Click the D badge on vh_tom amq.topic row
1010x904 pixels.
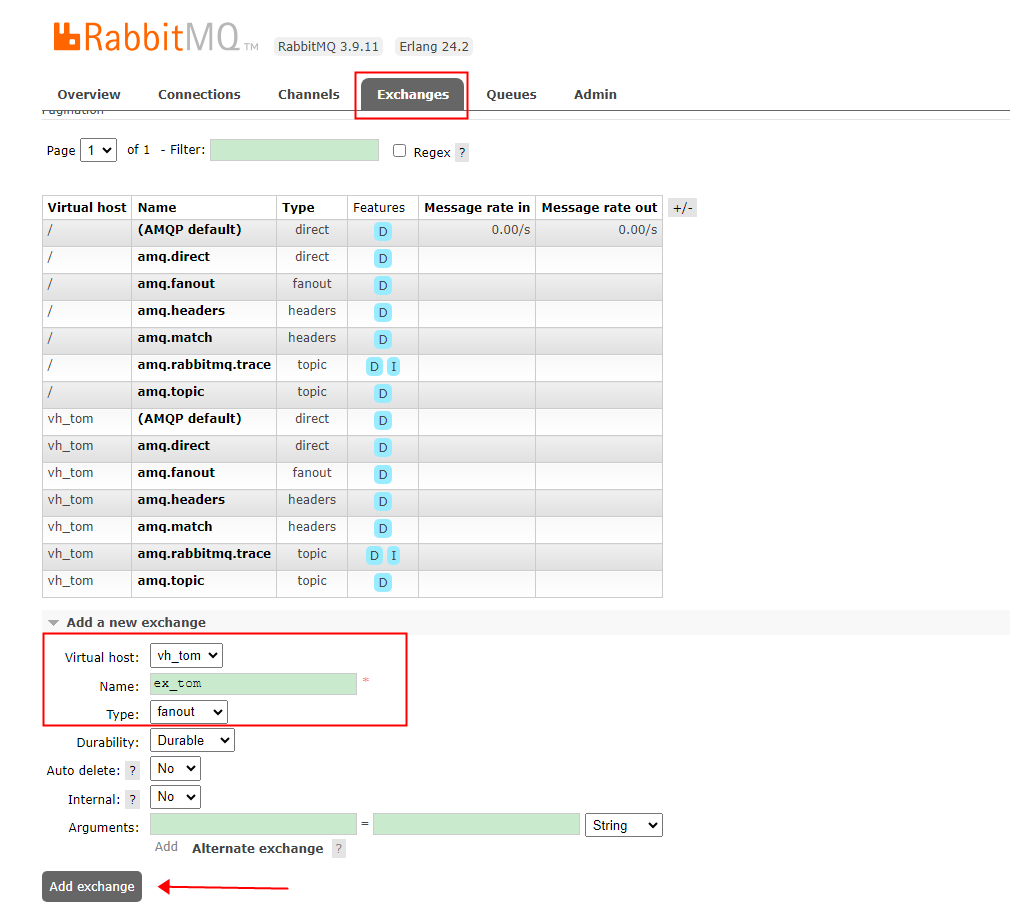(x=383, y=582)
